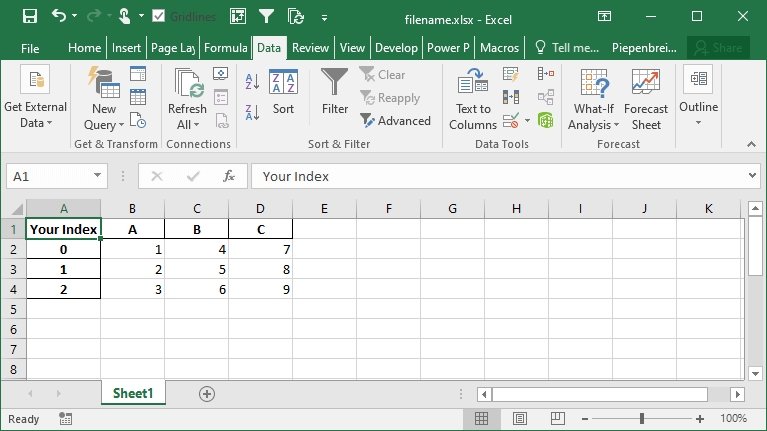Sort column Z to A descending

click(252, 111)
